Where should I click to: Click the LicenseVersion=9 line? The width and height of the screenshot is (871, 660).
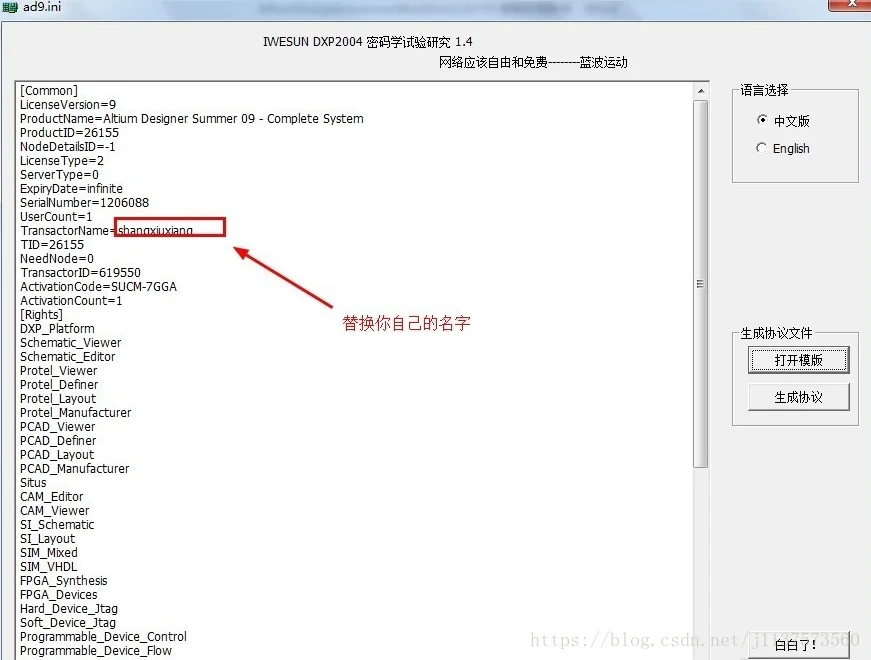click(x=68, y=104)
